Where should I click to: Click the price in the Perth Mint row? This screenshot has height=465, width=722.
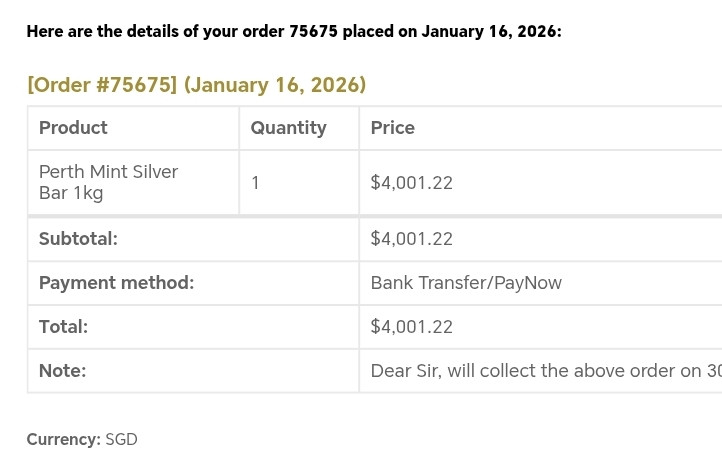click(x=411, y=183)
